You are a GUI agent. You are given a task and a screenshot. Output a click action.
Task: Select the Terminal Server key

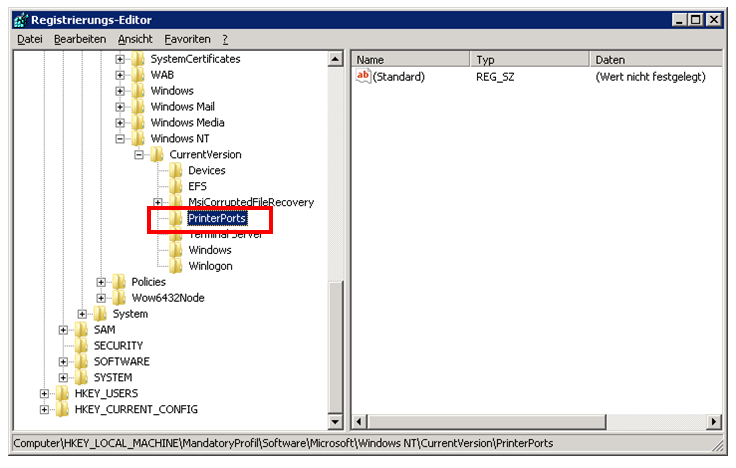(225, 235)
